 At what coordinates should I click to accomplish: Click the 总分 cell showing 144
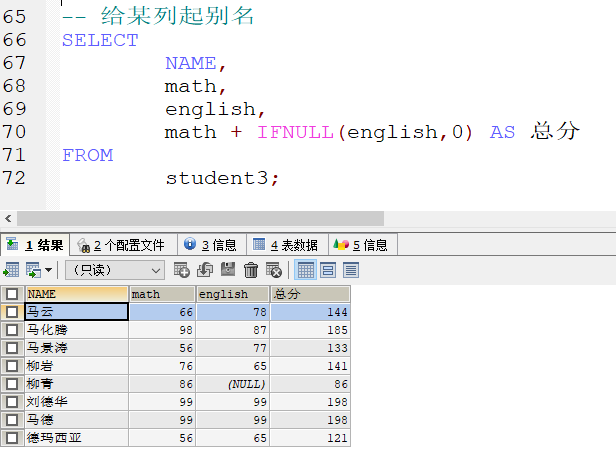tap(310, 312)
